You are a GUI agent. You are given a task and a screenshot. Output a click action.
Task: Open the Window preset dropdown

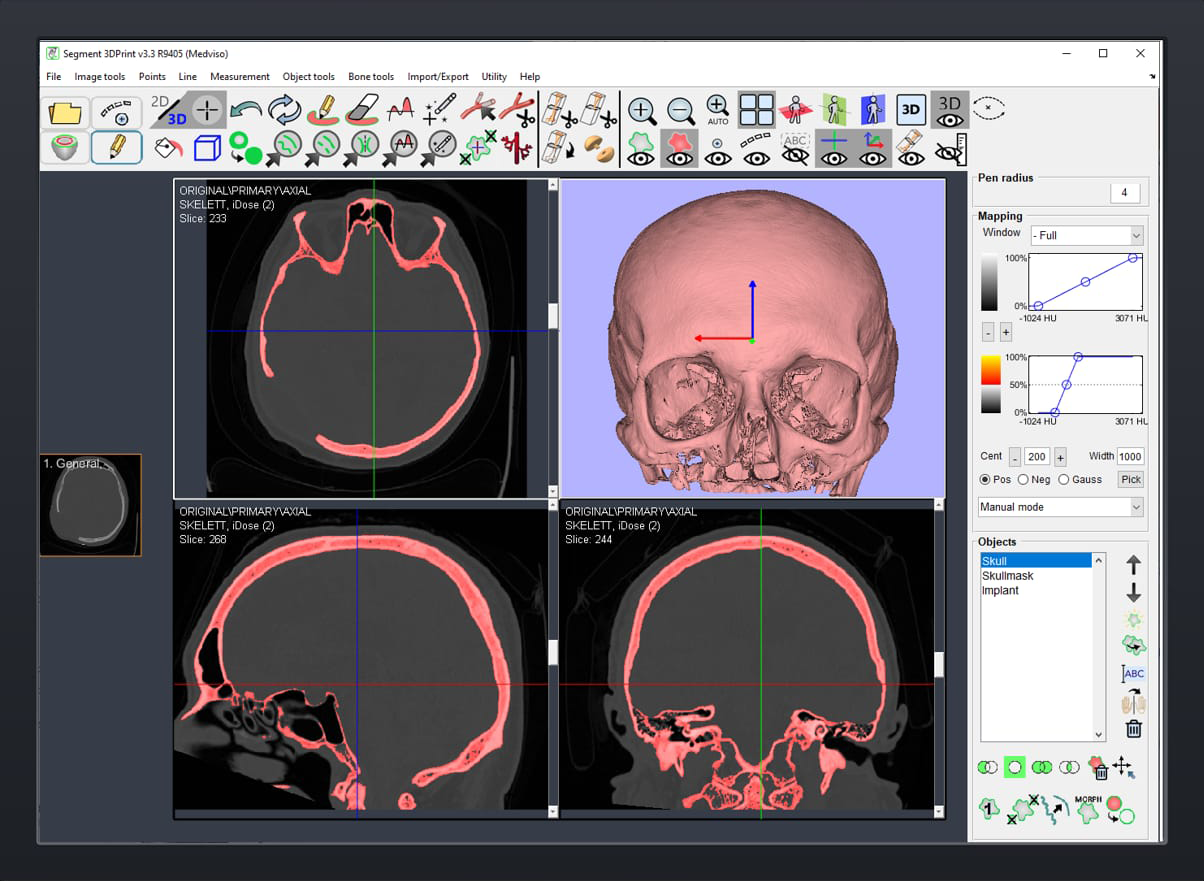[1086, 235]
